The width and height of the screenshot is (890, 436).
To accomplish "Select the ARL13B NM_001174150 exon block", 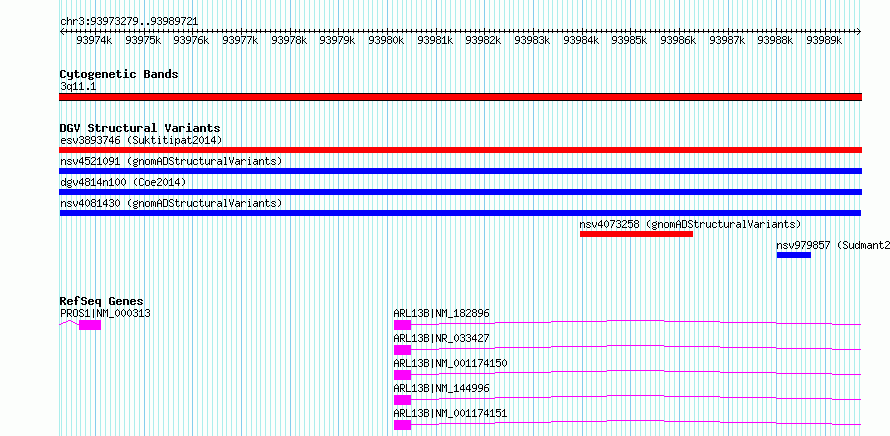I will [402, 375].
